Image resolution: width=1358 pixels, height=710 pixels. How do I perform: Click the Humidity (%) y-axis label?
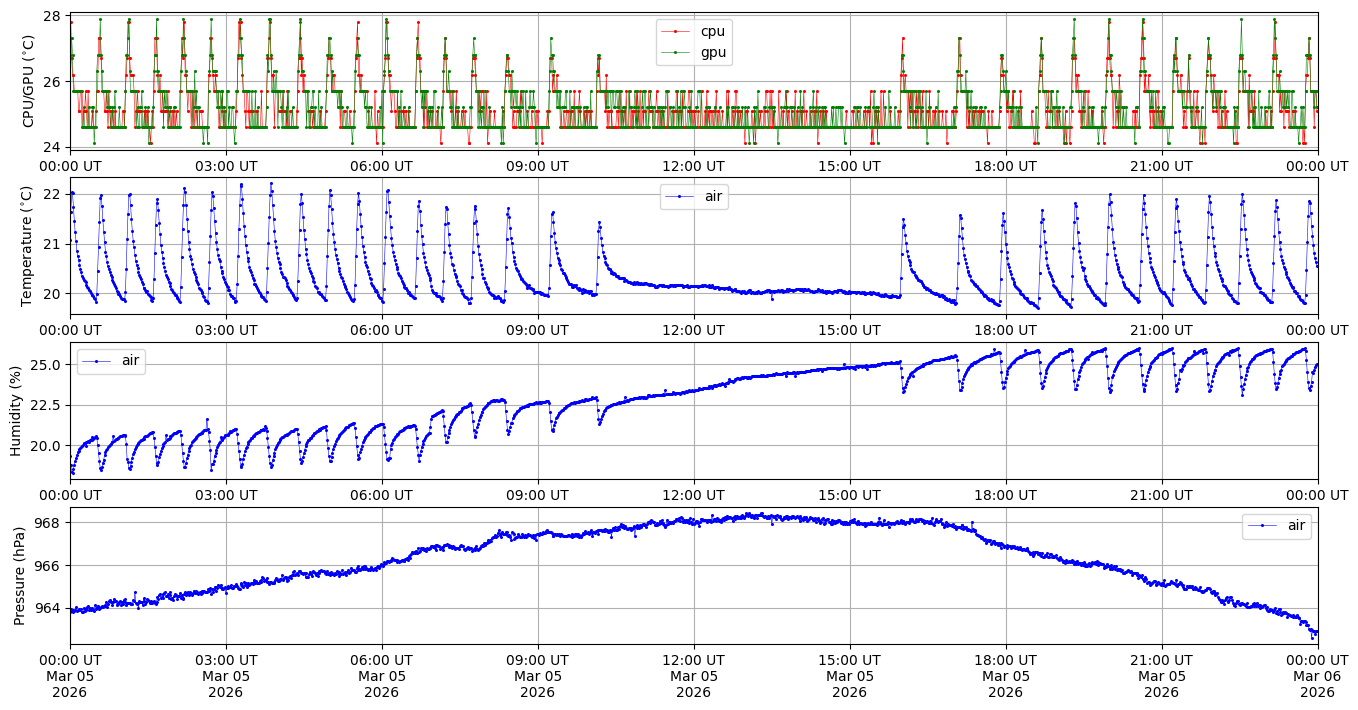pyautogui.click(x=16, y=410)
